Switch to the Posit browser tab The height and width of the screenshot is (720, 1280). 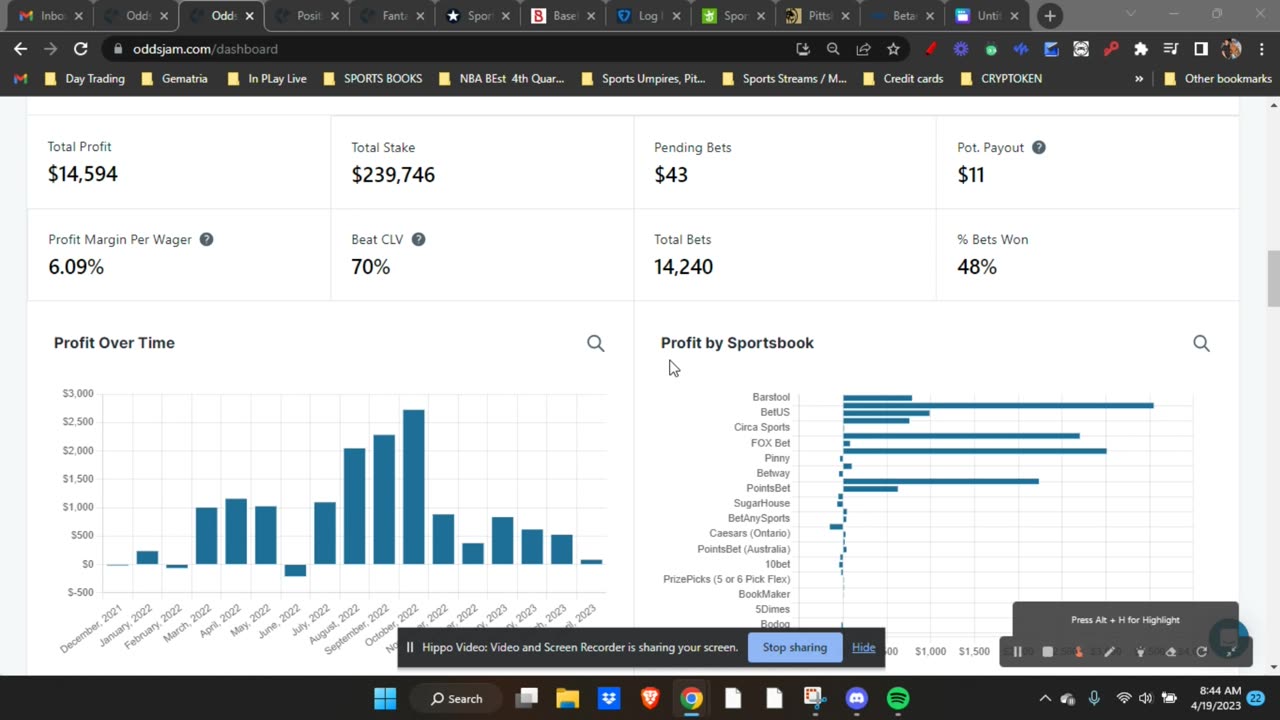309,16
